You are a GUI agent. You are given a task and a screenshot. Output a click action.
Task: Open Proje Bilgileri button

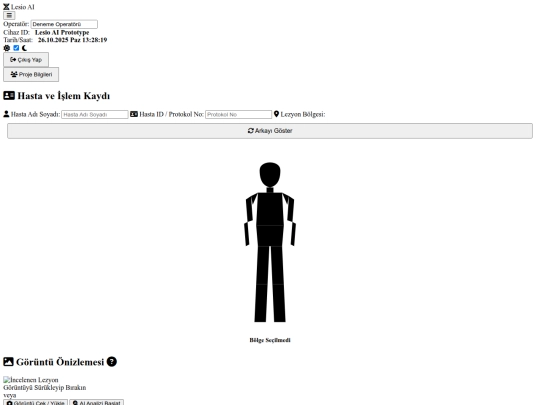[31, 74]
